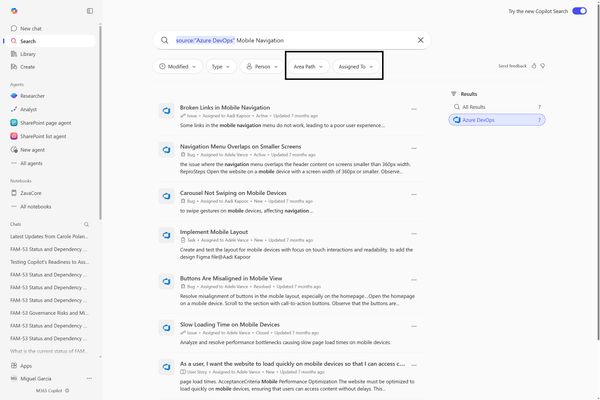Expand the Assigned To filter dropdown
The width and height of the screenshot is (600, 400).
(x=355, y=67)
